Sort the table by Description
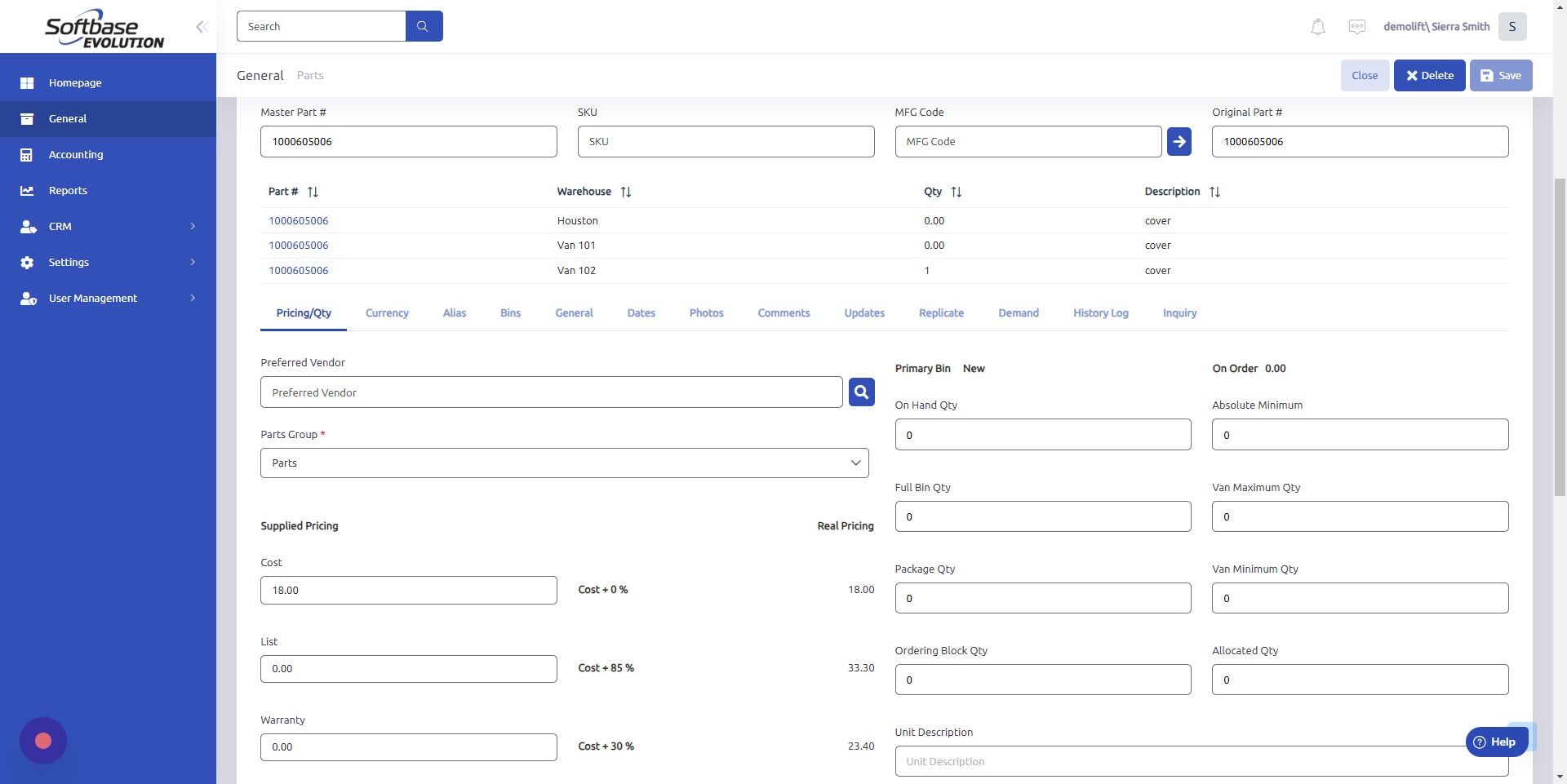1567x784 pixels. [x=1214, y=192]
